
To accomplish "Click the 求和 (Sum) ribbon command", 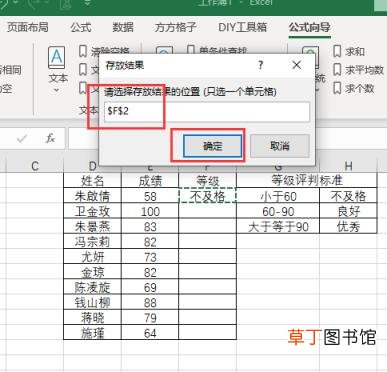I will point(349,52).
